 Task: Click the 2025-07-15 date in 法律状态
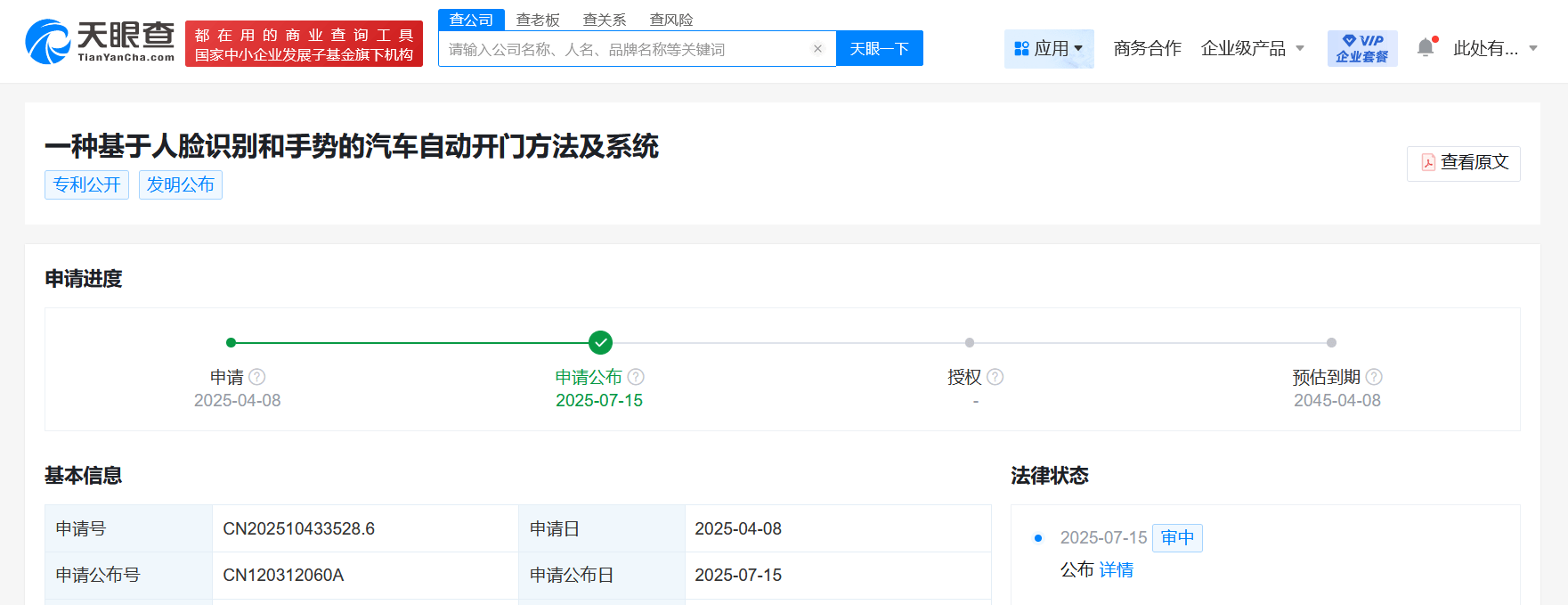click(x=1103, y=538)
